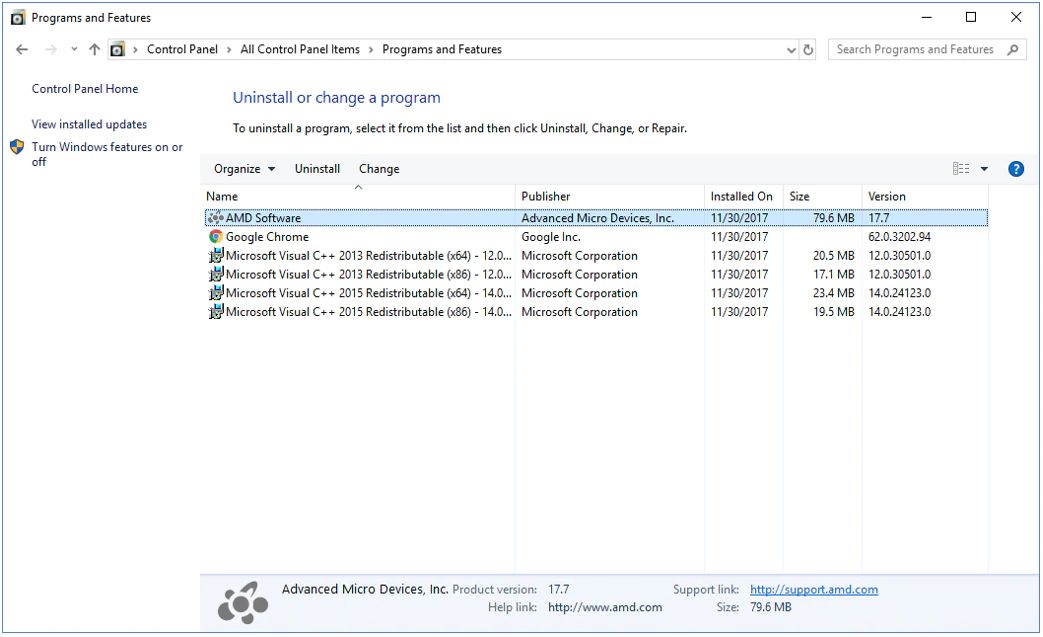This screenshot has width=1043, height=637.
Task: Open the Organize dropdown menu
Action: coord(244,169)
